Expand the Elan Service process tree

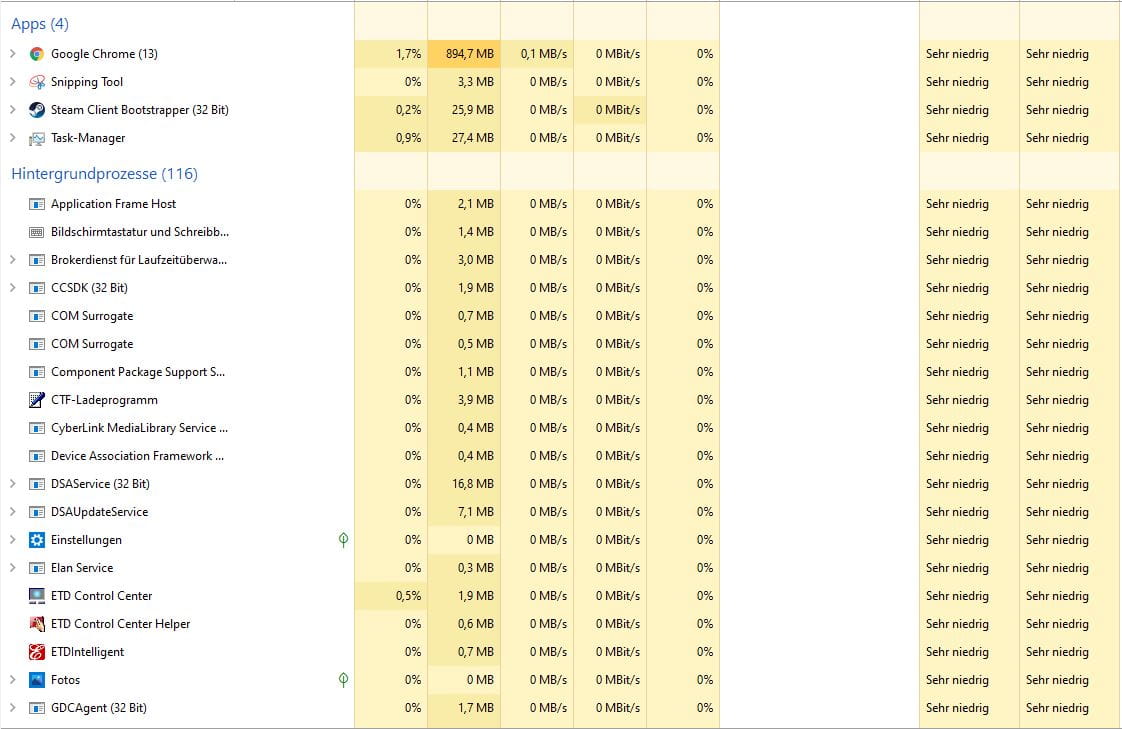coord(12,568)
